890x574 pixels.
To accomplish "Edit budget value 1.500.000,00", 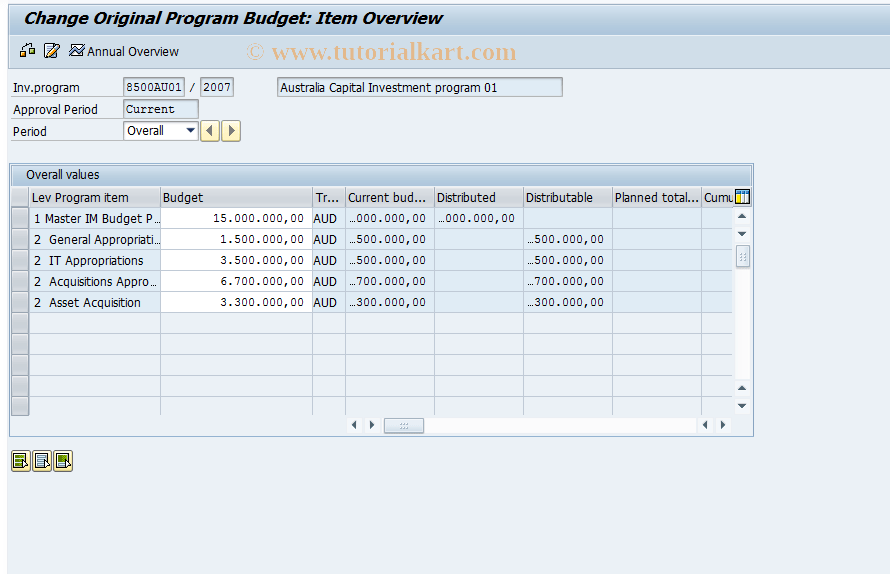I will click(x=236, y=240).
